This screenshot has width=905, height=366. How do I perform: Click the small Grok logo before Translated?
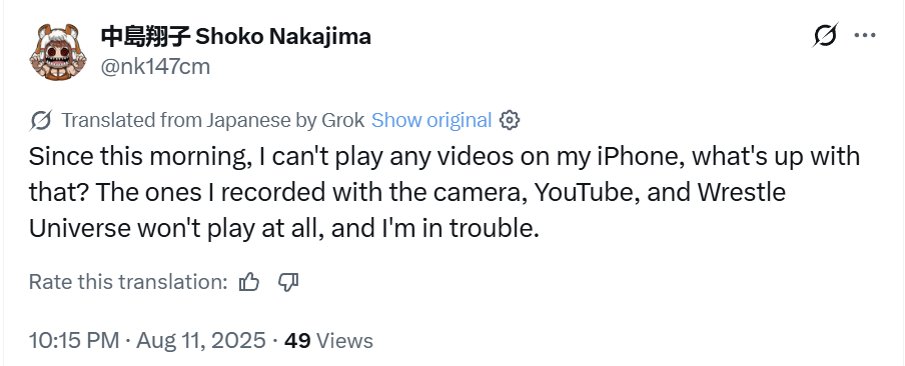pos(41,120)
